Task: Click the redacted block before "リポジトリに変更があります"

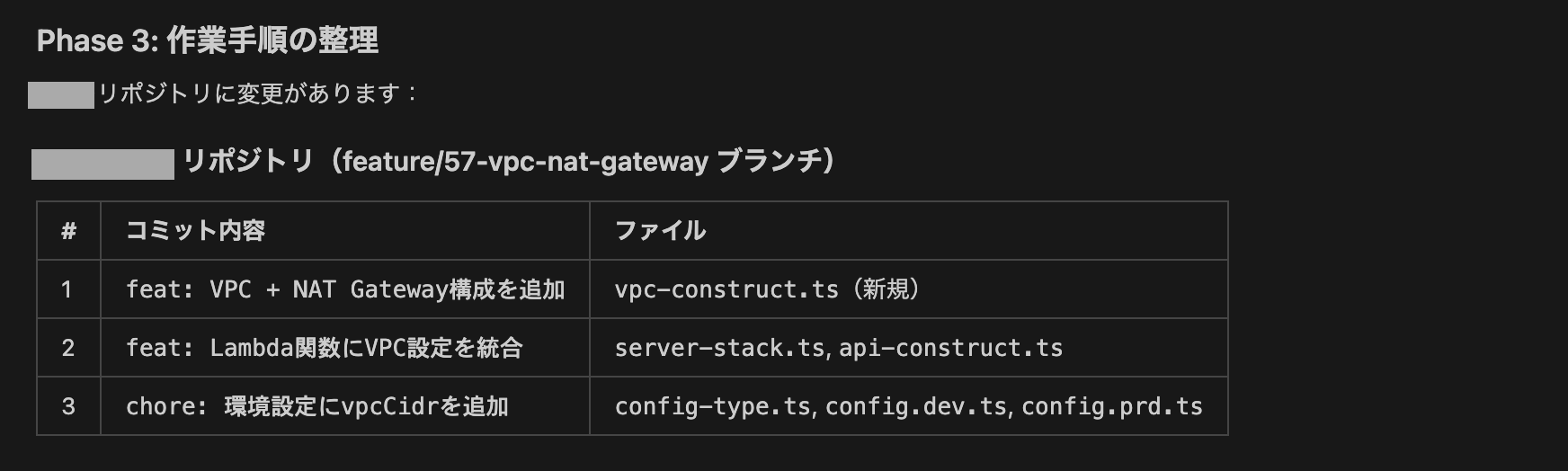Action: [x=61, y=94]
